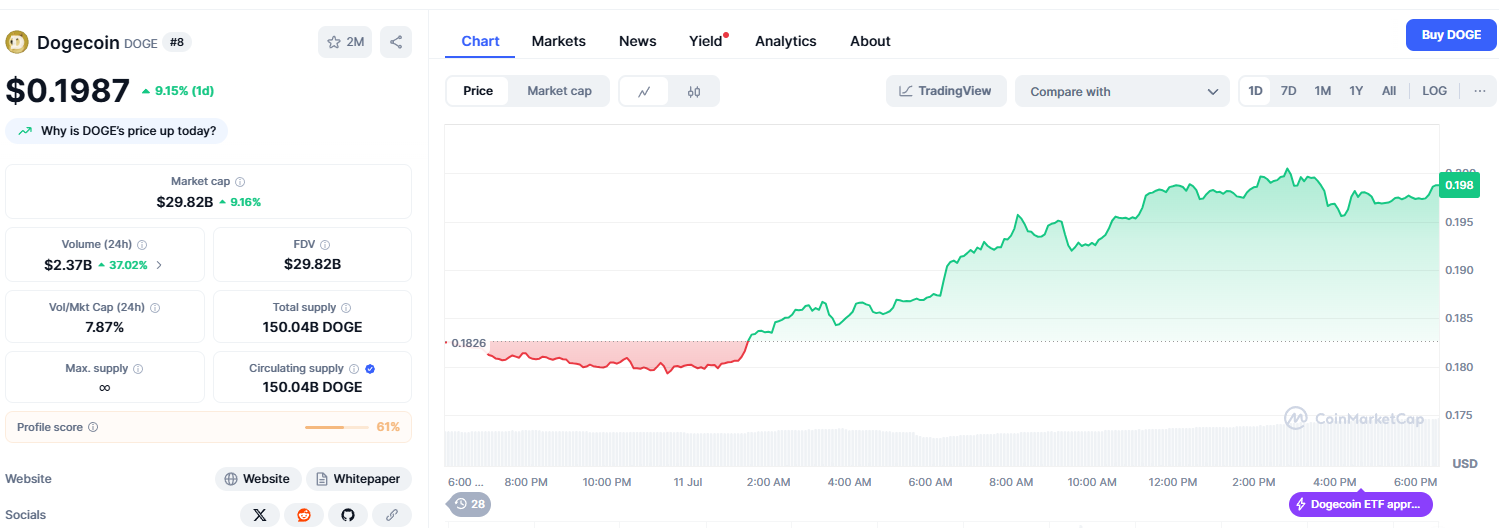Select 1Y time range

[x=1356, y=91]
